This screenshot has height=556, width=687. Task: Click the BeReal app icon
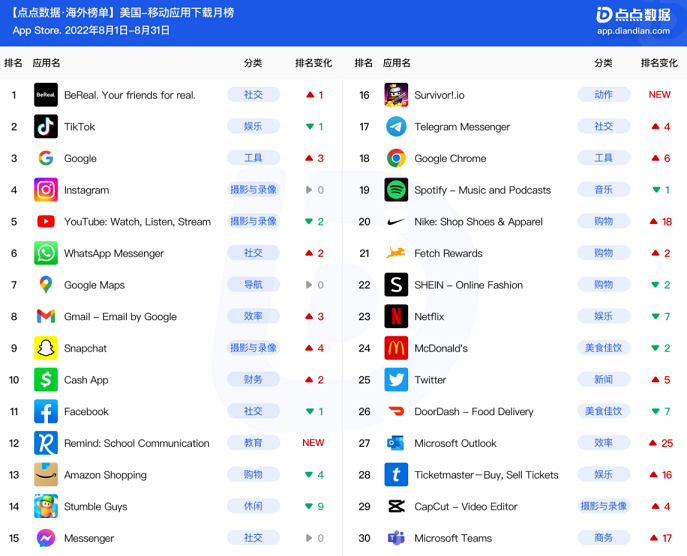(46, 95)
